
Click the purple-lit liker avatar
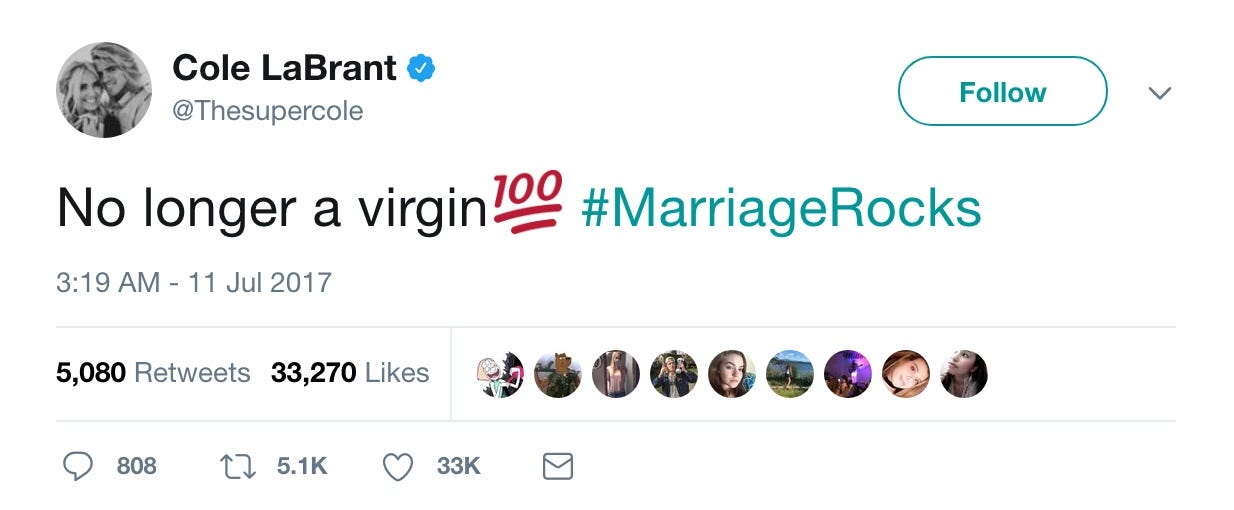point(848,374)
